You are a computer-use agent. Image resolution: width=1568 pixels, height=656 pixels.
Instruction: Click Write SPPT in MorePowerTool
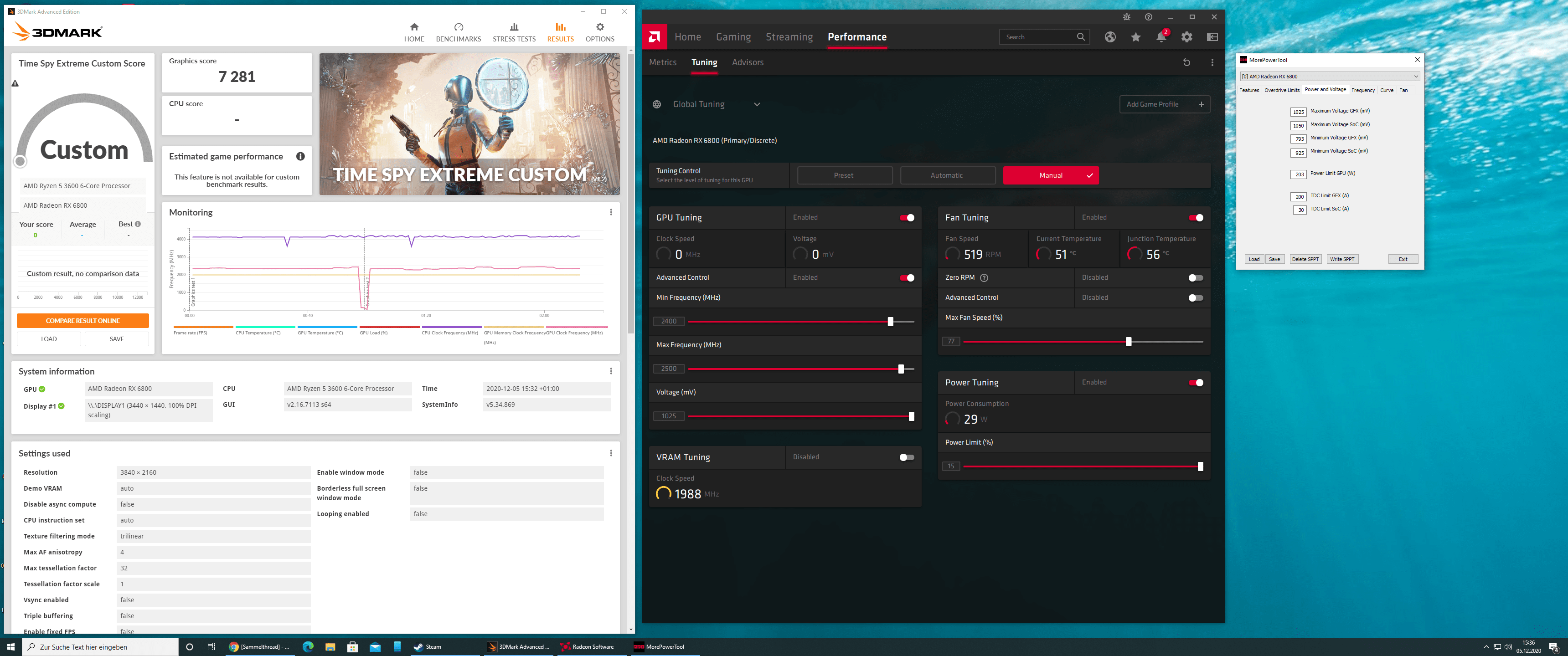pos(1341,259)
